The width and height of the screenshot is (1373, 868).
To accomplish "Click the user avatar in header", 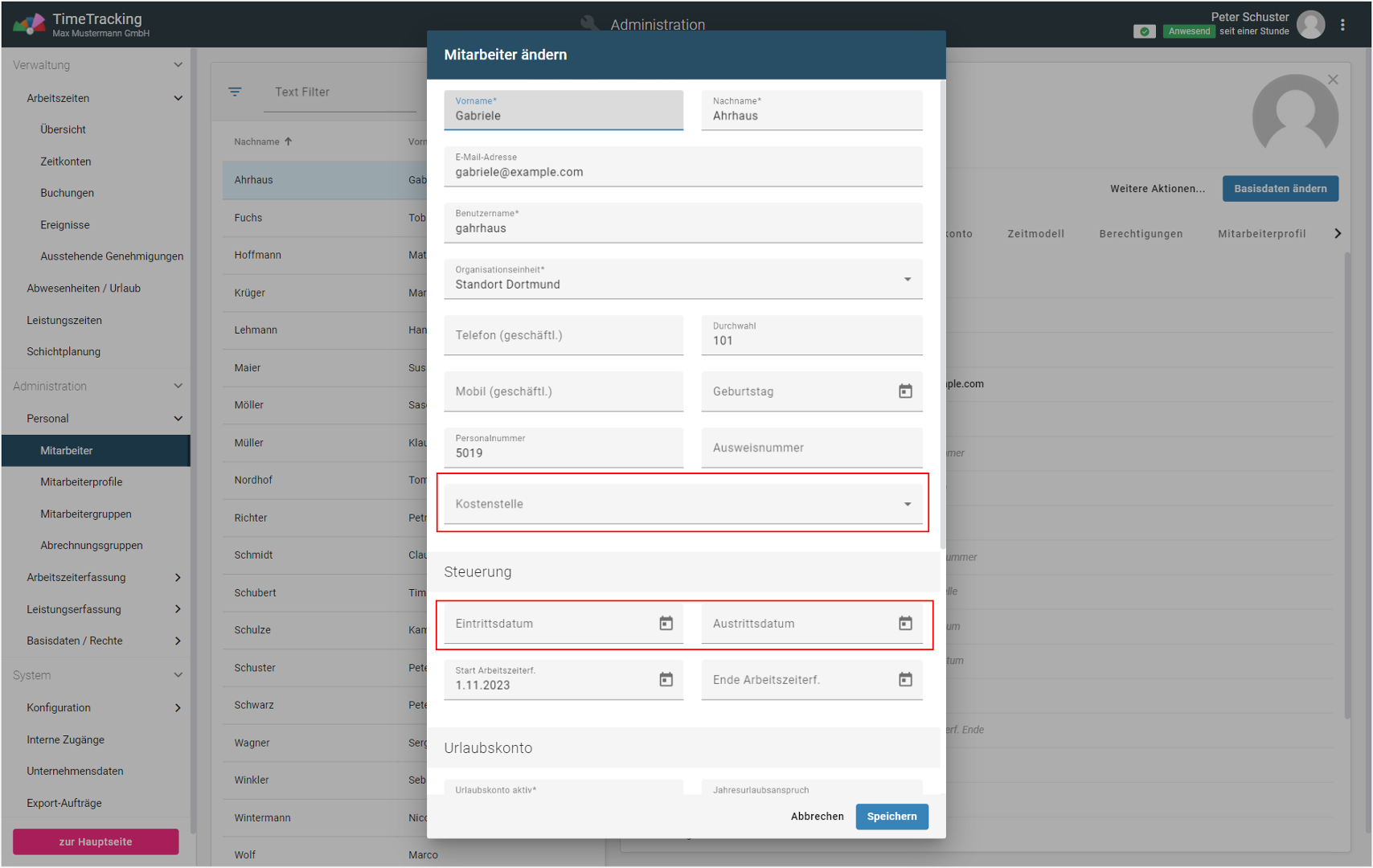I will [x=1311, y=25].
